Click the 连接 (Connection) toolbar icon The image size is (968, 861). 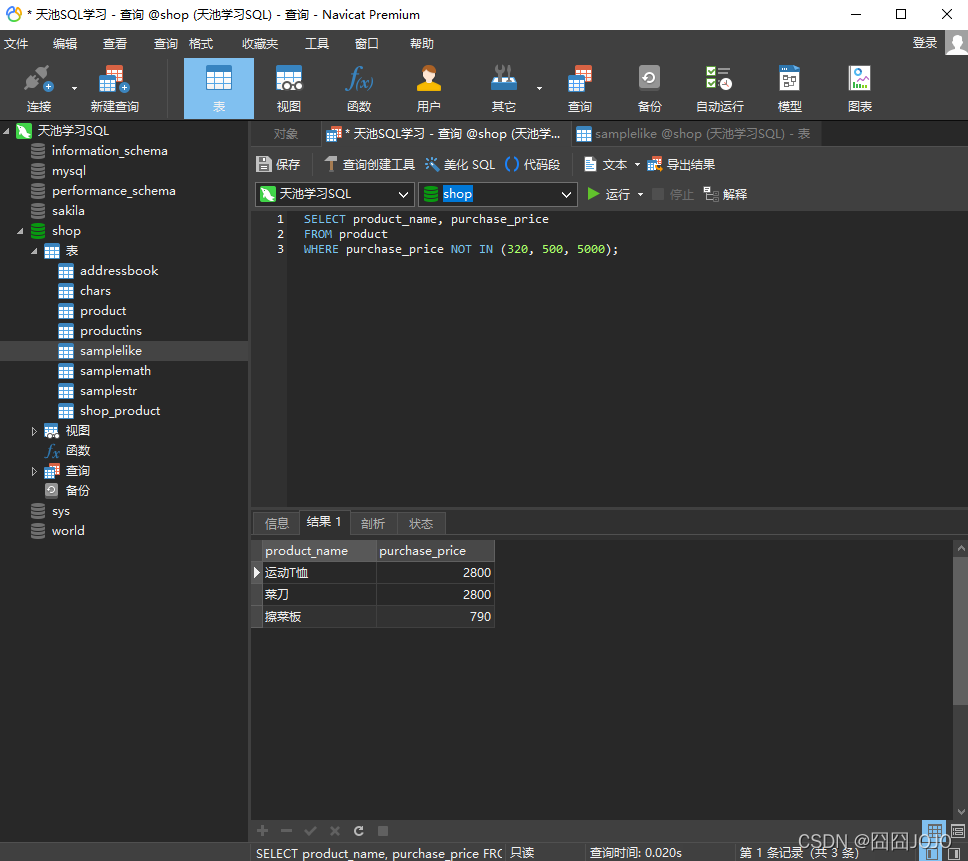(38, 88)
